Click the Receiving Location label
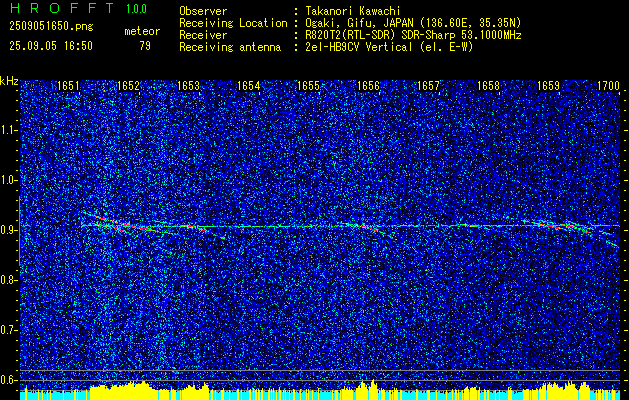Screen dimensions: 629x400 [233, 23]
